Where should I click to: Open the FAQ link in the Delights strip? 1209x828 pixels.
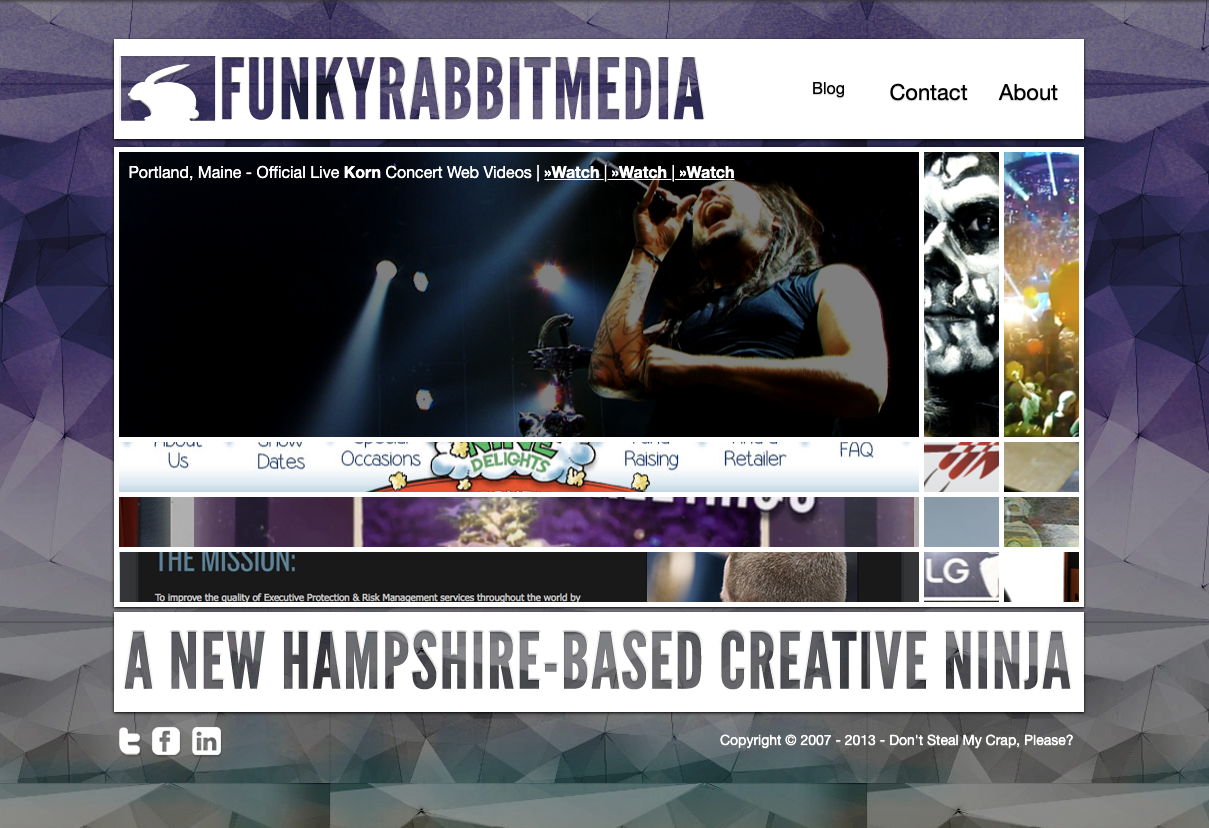coord(855,451)
